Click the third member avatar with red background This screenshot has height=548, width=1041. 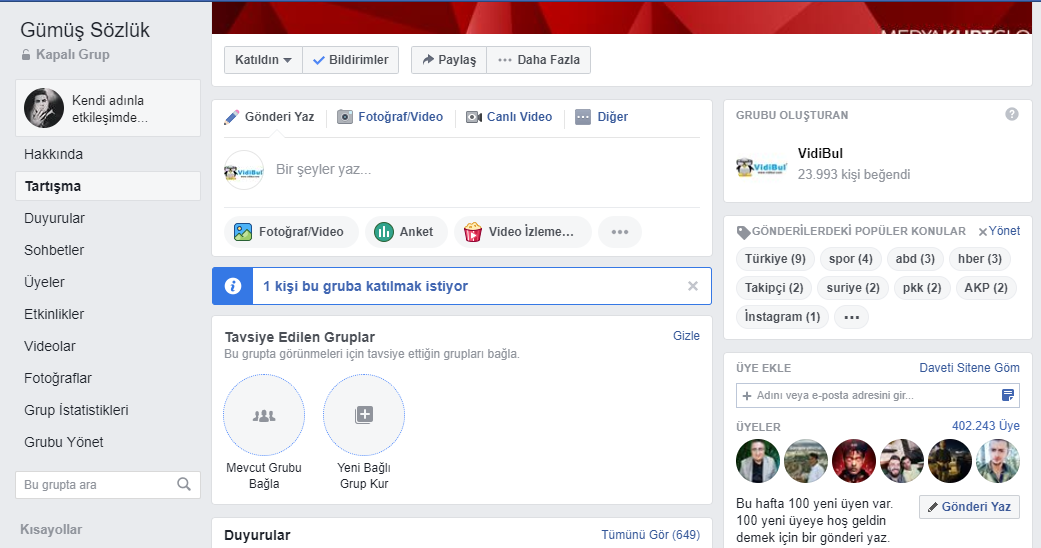pos(854,461)
